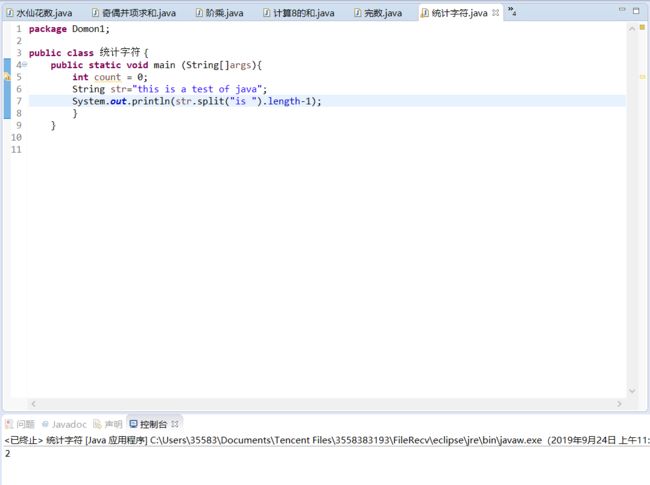
Task: Minimize the editor area
Action: [x=622, y=10]
